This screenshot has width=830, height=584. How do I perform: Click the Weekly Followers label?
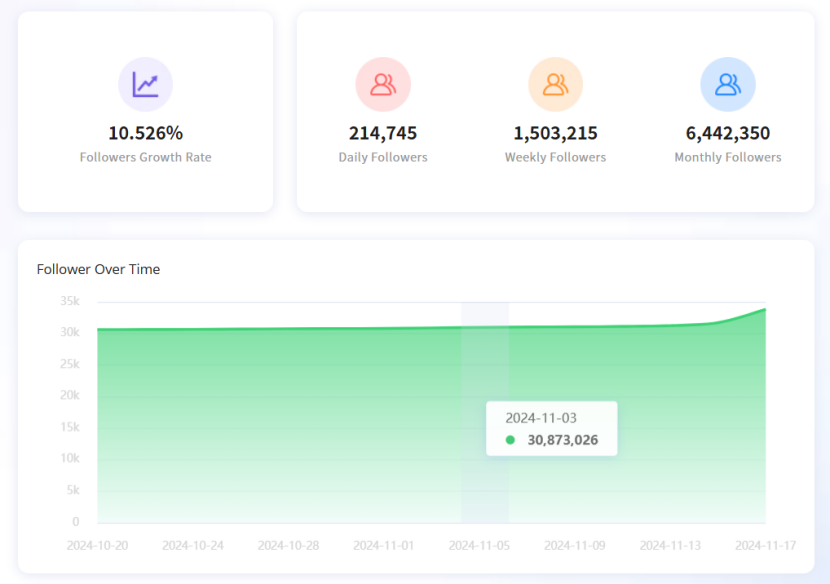tap(555, 157)
